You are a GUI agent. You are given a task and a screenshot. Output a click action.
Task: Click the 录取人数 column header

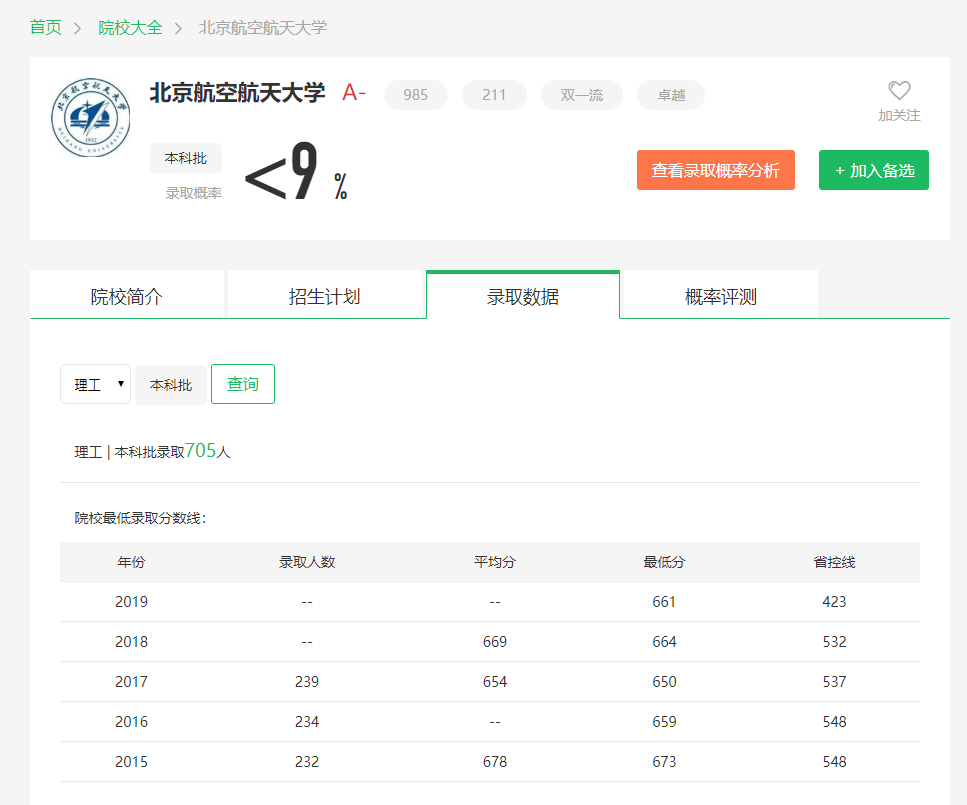[307, 562]
